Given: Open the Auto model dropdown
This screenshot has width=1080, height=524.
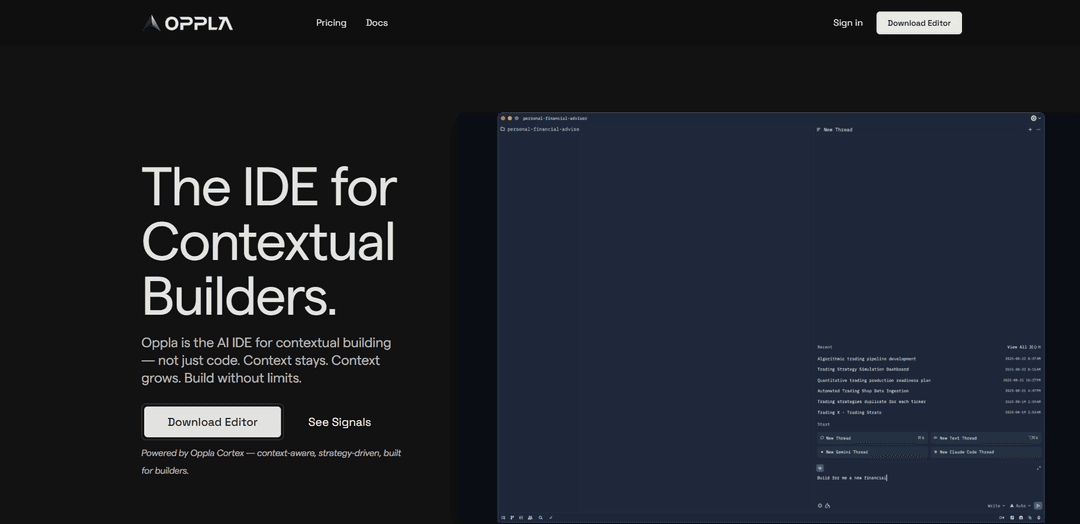Looking at the screenshot, I should click(x=1020, y=505).
